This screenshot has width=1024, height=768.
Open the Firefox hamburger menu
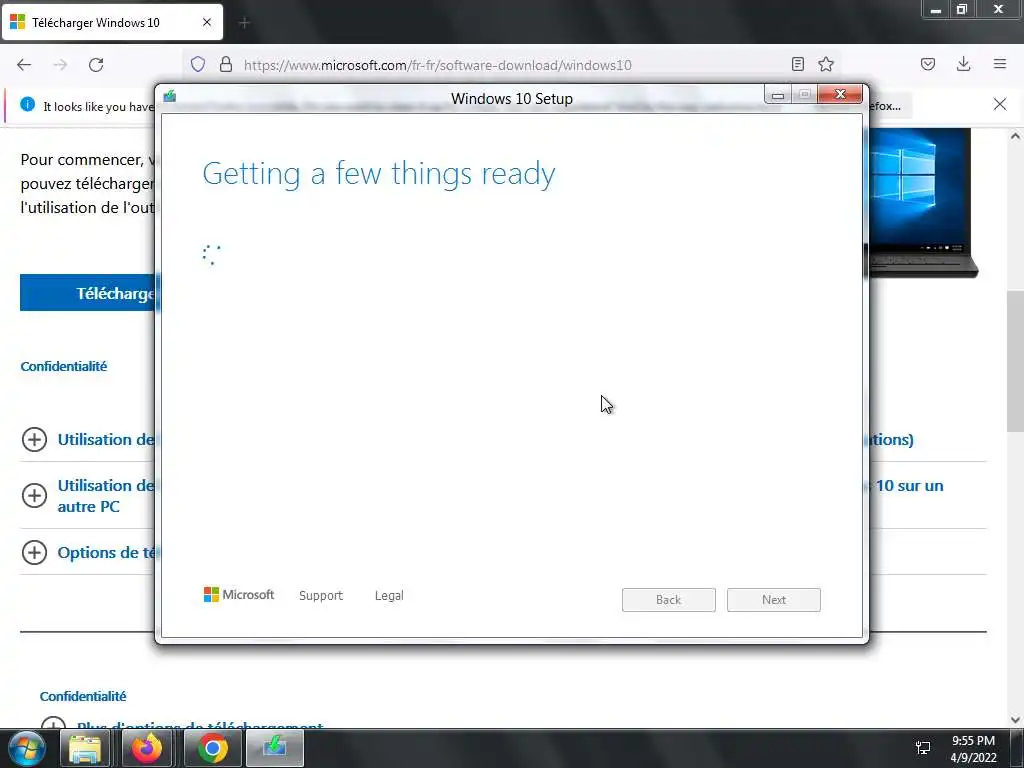pos(1000,64)
